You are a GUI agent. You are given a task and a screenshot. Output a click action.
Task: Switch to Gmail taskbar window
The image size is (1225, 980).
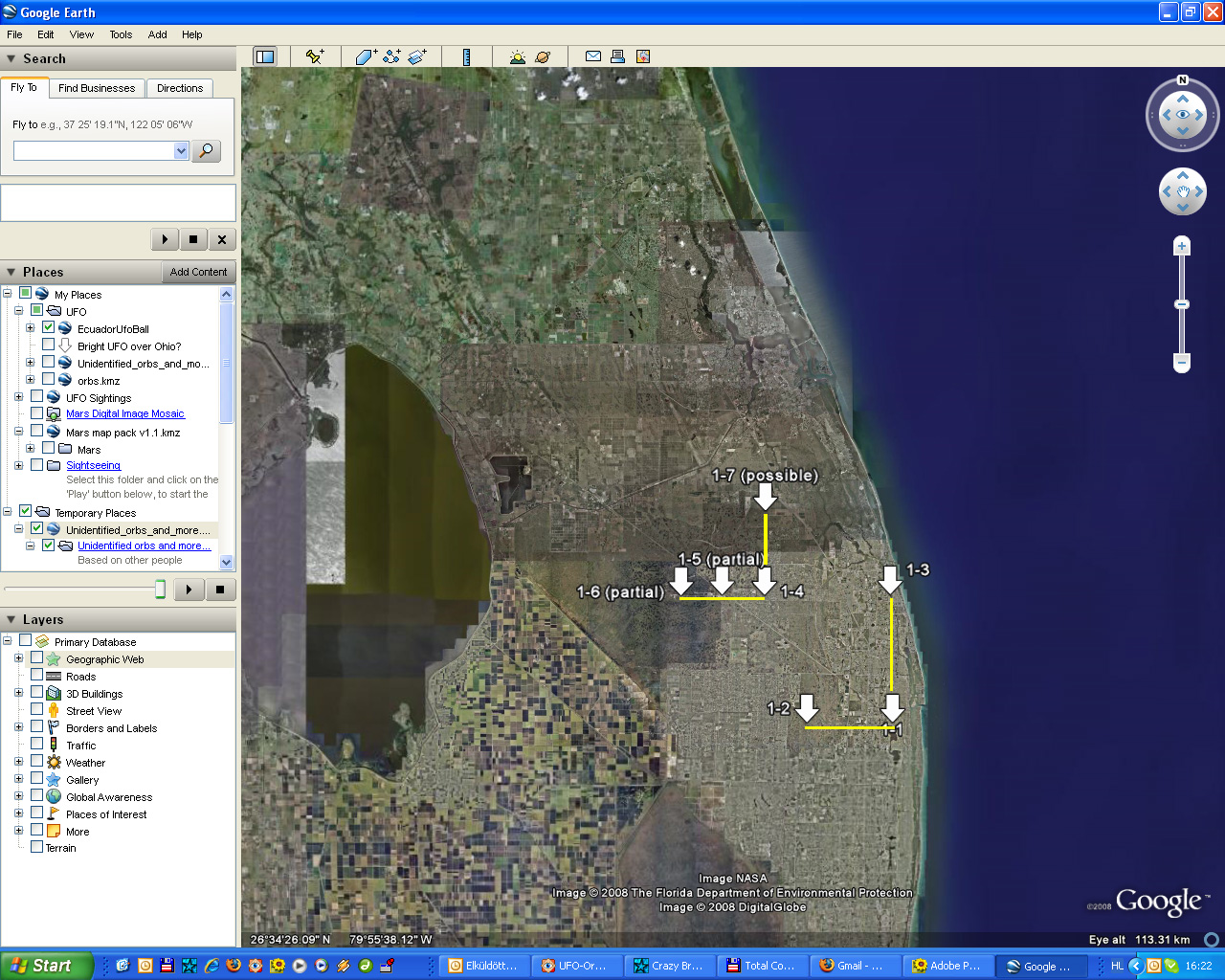pos(854,966)
